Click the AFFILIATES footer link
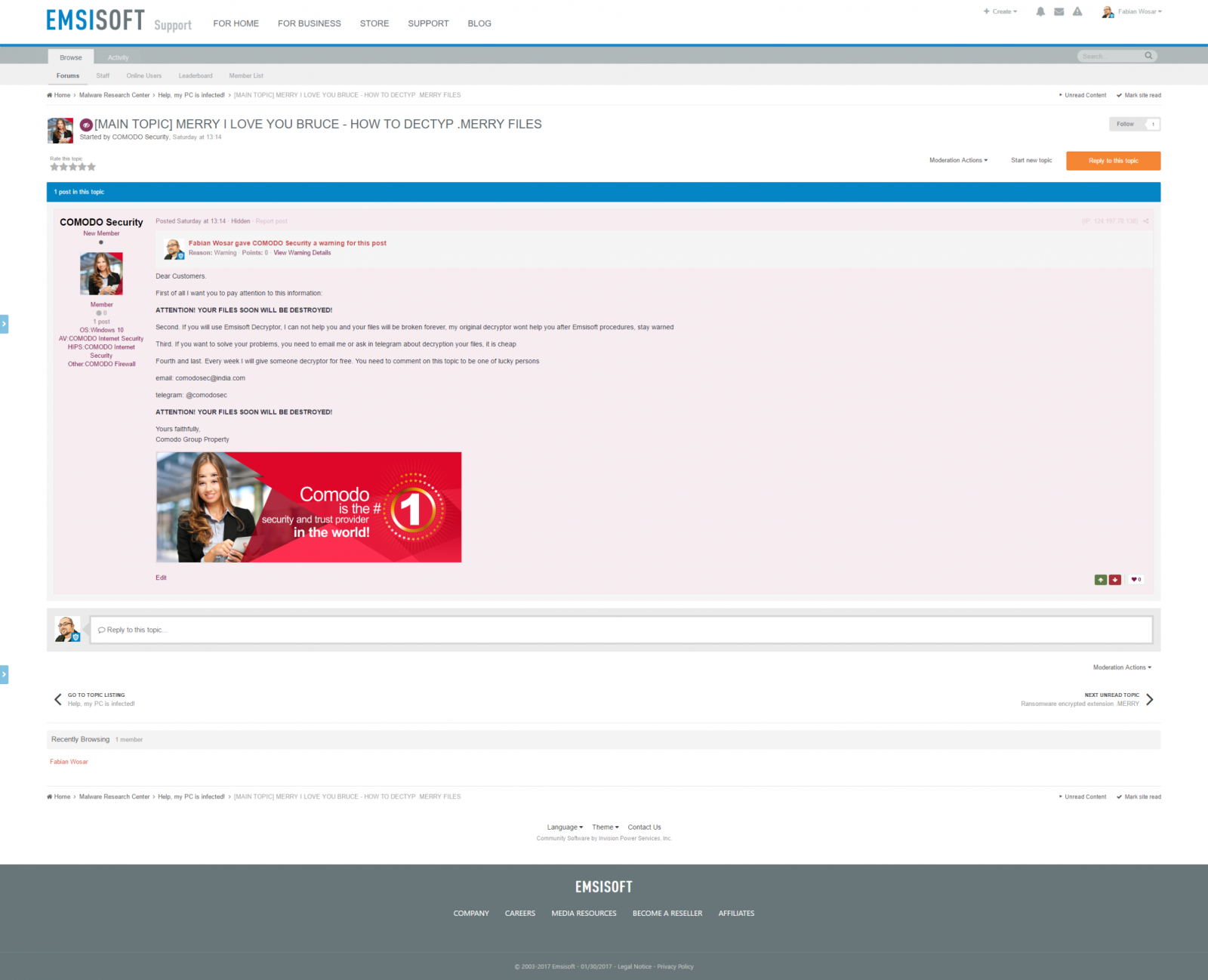Screen dimensions: 1208x980 (736, 913)
